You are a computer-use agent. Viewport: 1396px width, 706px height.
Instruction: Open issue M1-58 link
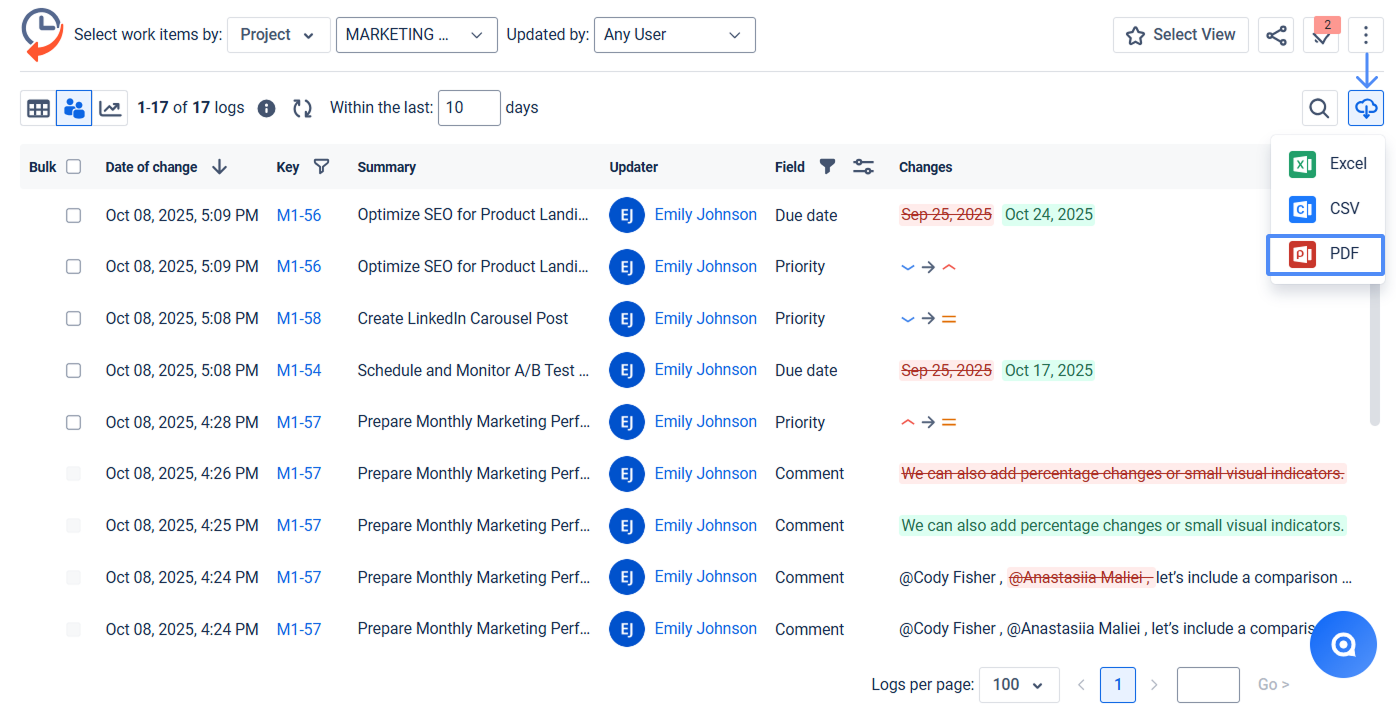coord(299,318)
